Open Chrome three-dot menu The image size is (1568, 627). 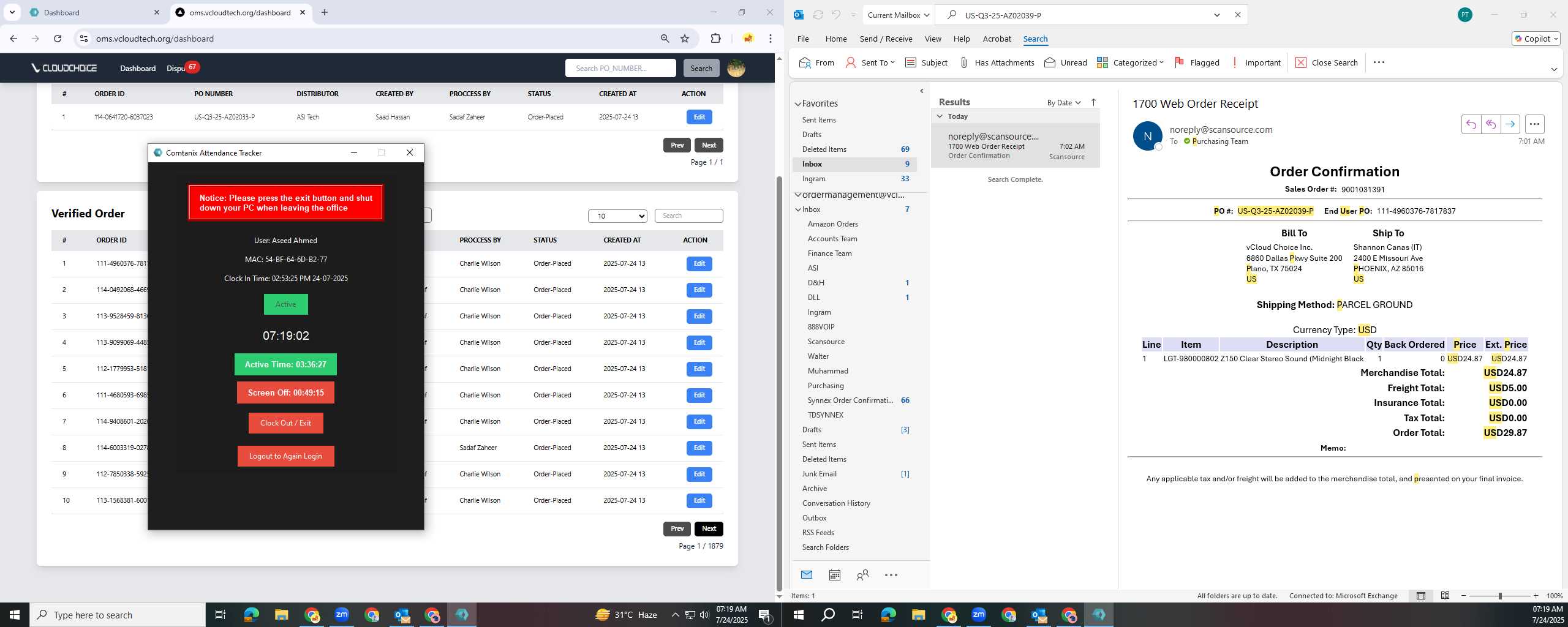pos(771,39)
